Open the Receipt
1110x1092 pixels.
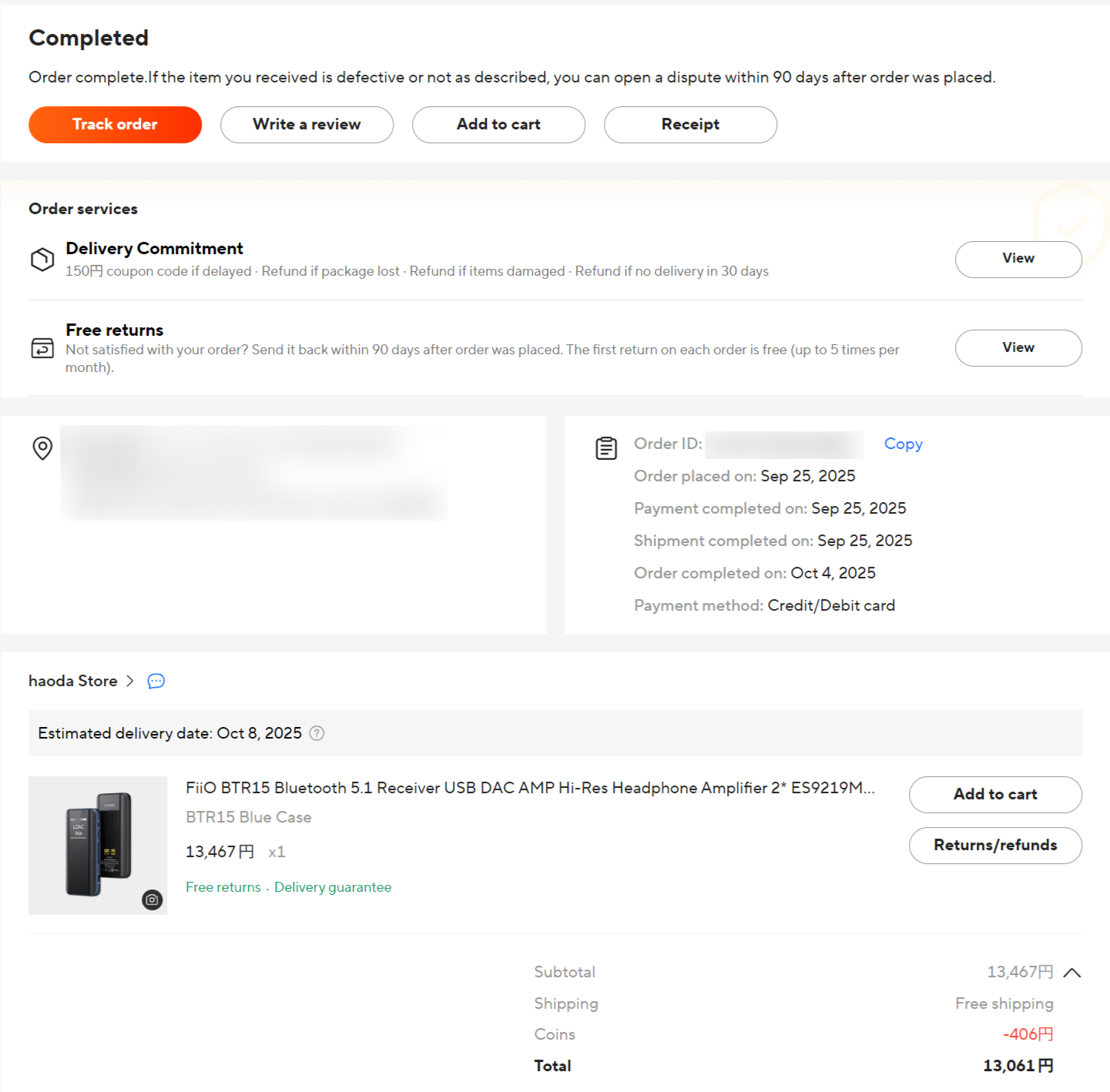[690, 125]
